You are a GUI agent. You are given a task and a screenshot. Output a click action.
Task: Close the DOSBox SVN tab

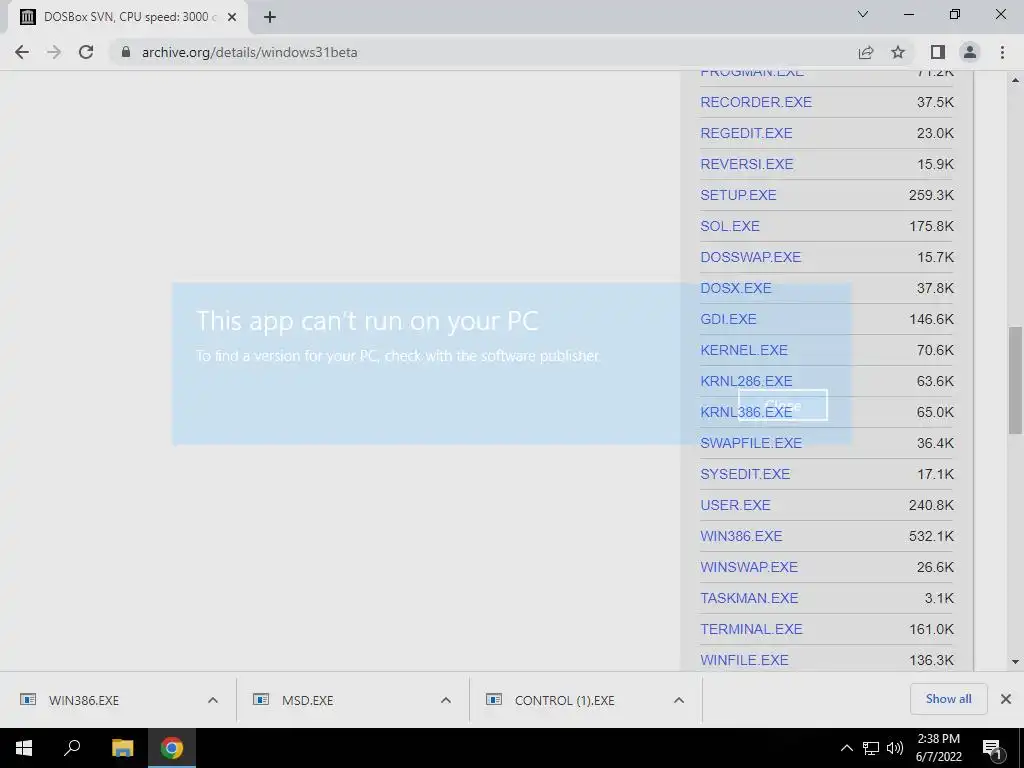click(x=232, y=17)
